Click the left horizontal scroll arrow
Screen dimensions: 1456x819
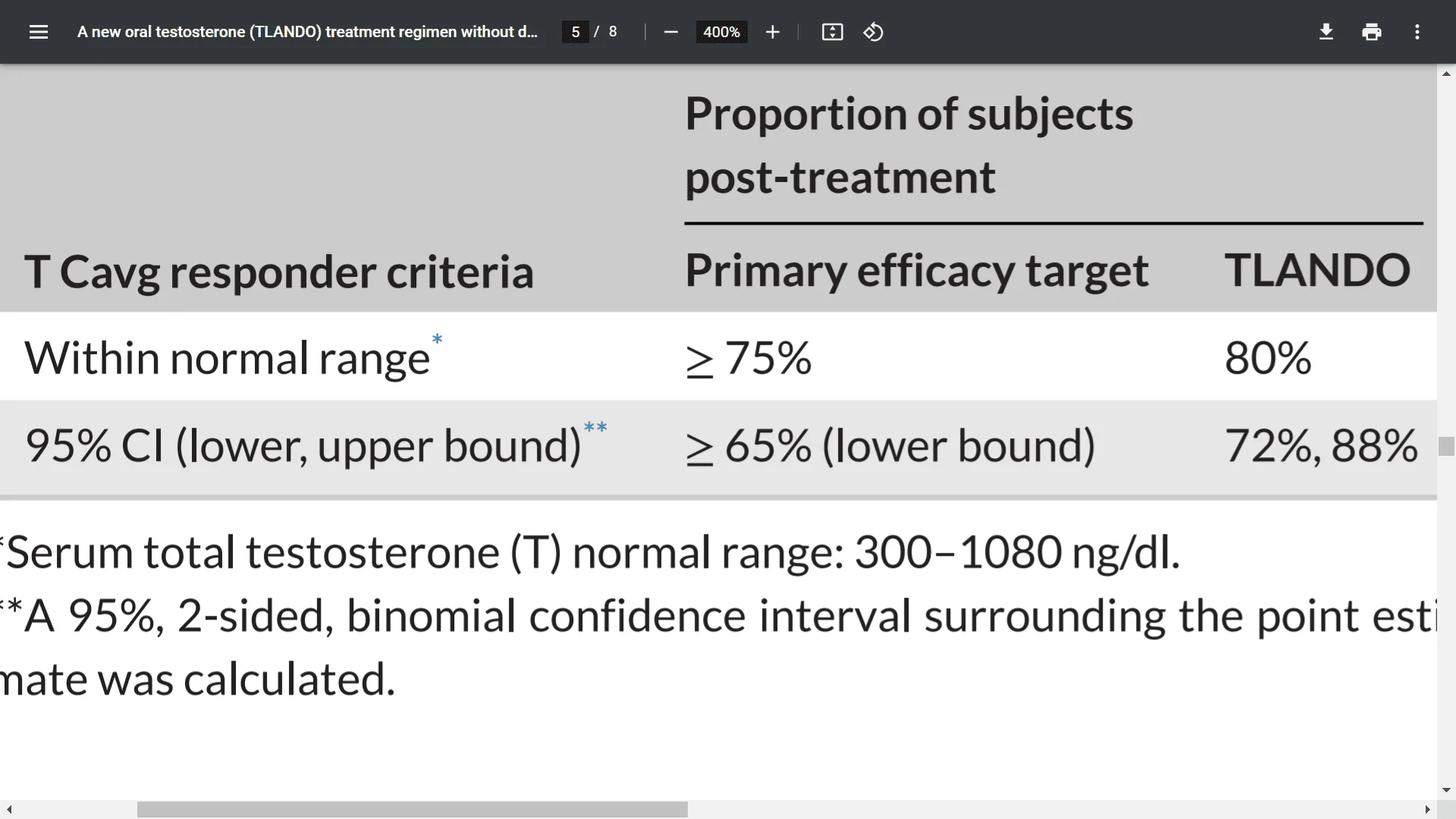[8, 809]
